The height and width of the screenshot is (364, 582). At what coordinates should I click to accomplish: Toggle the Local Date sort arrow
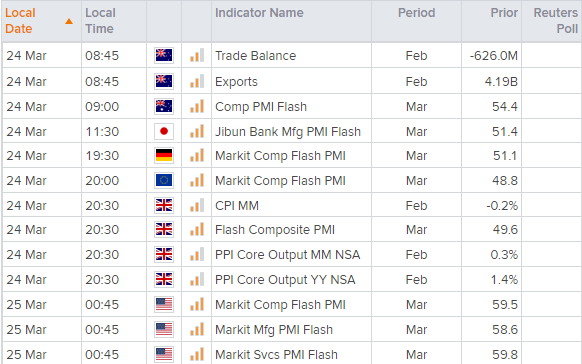(69, 22)
